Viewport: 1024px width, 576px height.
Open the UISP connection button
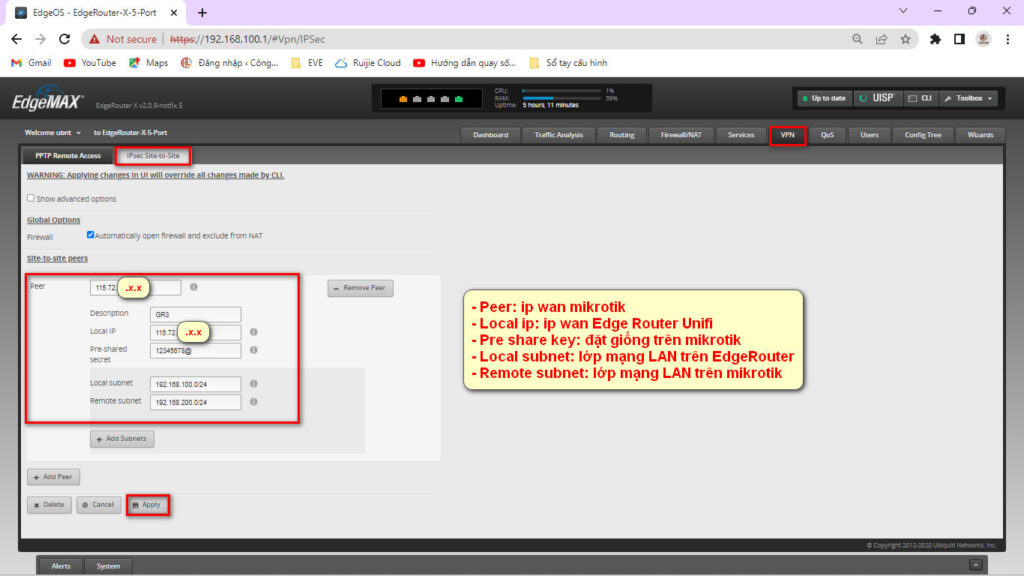click(x=876, y=98)
